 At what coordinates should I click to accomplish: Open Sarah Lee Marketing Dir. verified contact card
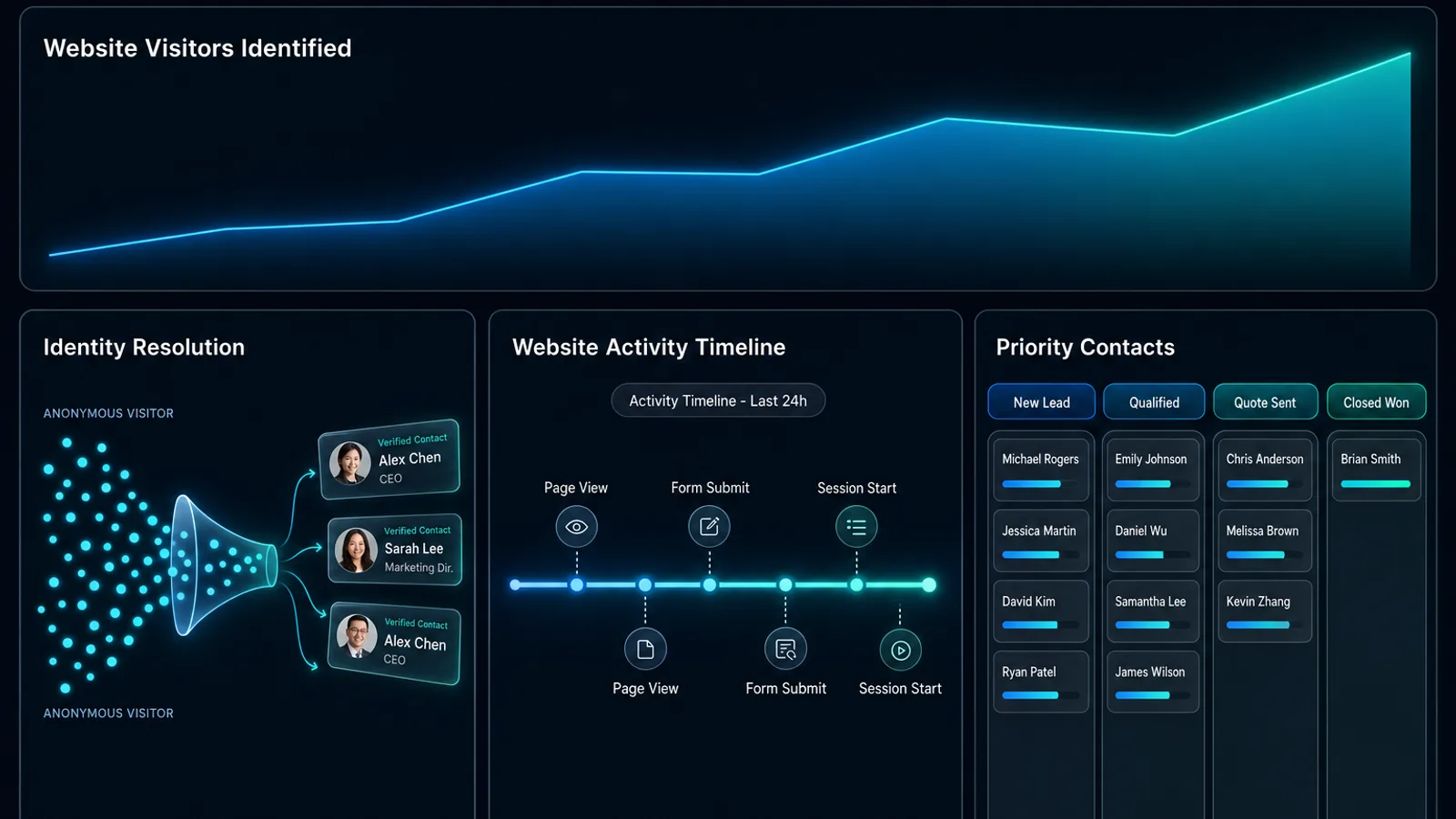[x=395, y=550]
